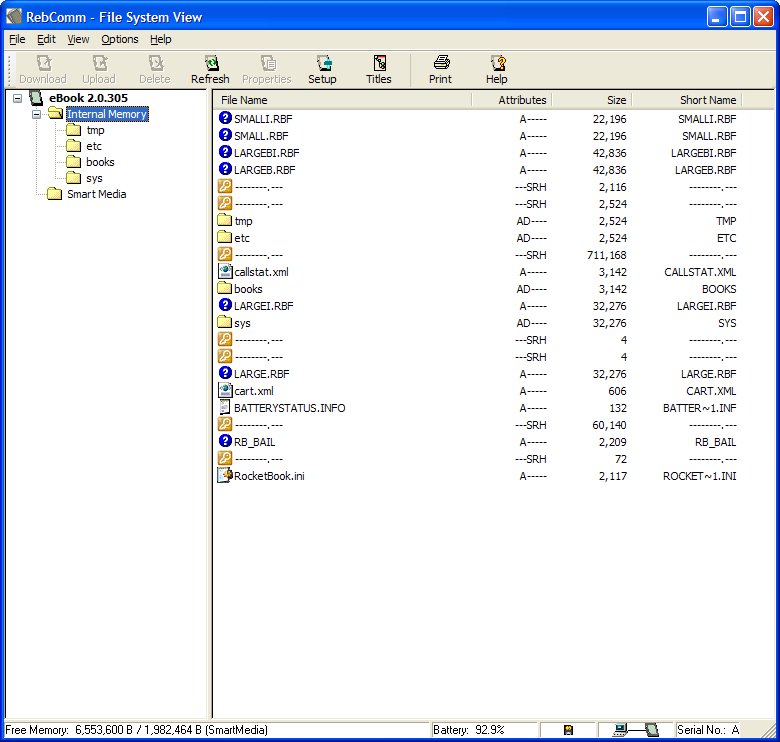Click the sys folder icon in file list
This screenshot has width=780, height=742.
click(x=225, y=322)
